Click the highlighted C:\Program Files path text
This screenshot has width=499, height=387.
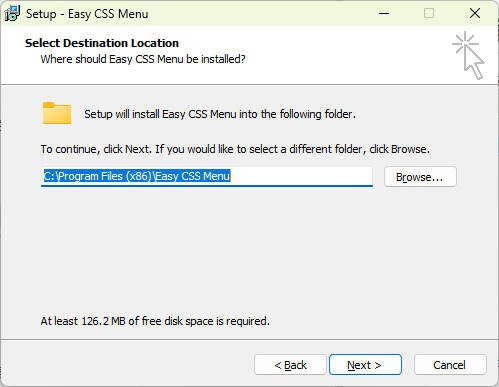click(x=137, y=176)
